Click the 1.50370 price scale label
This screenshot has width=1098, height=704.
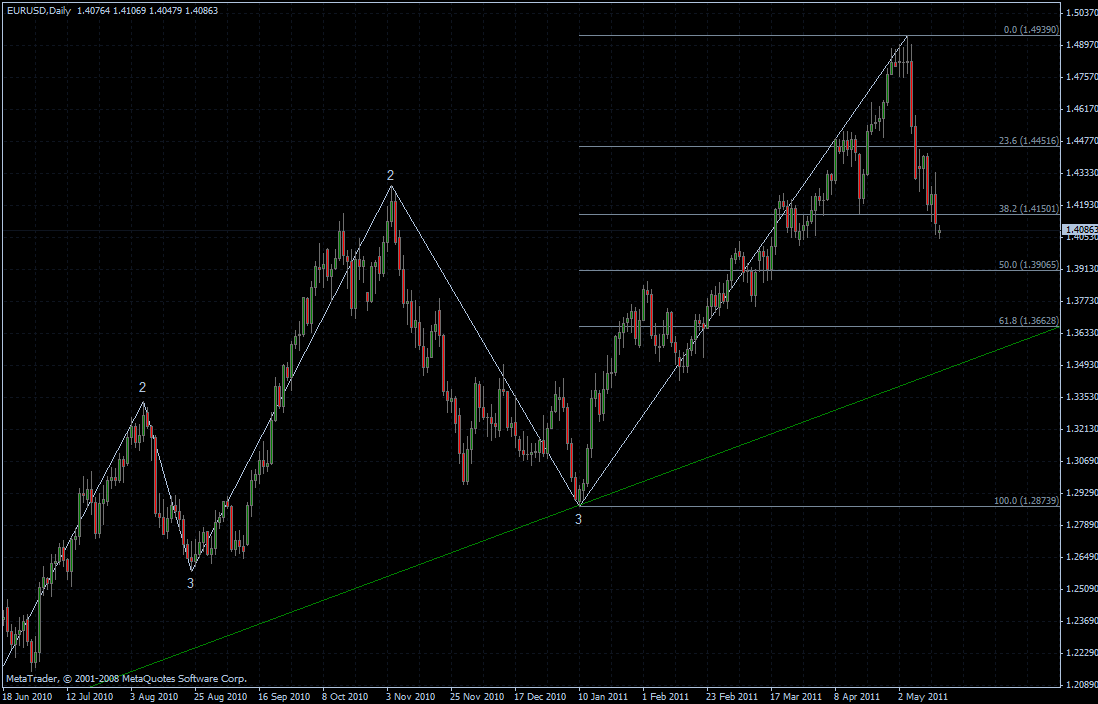tap(1082, 12)
